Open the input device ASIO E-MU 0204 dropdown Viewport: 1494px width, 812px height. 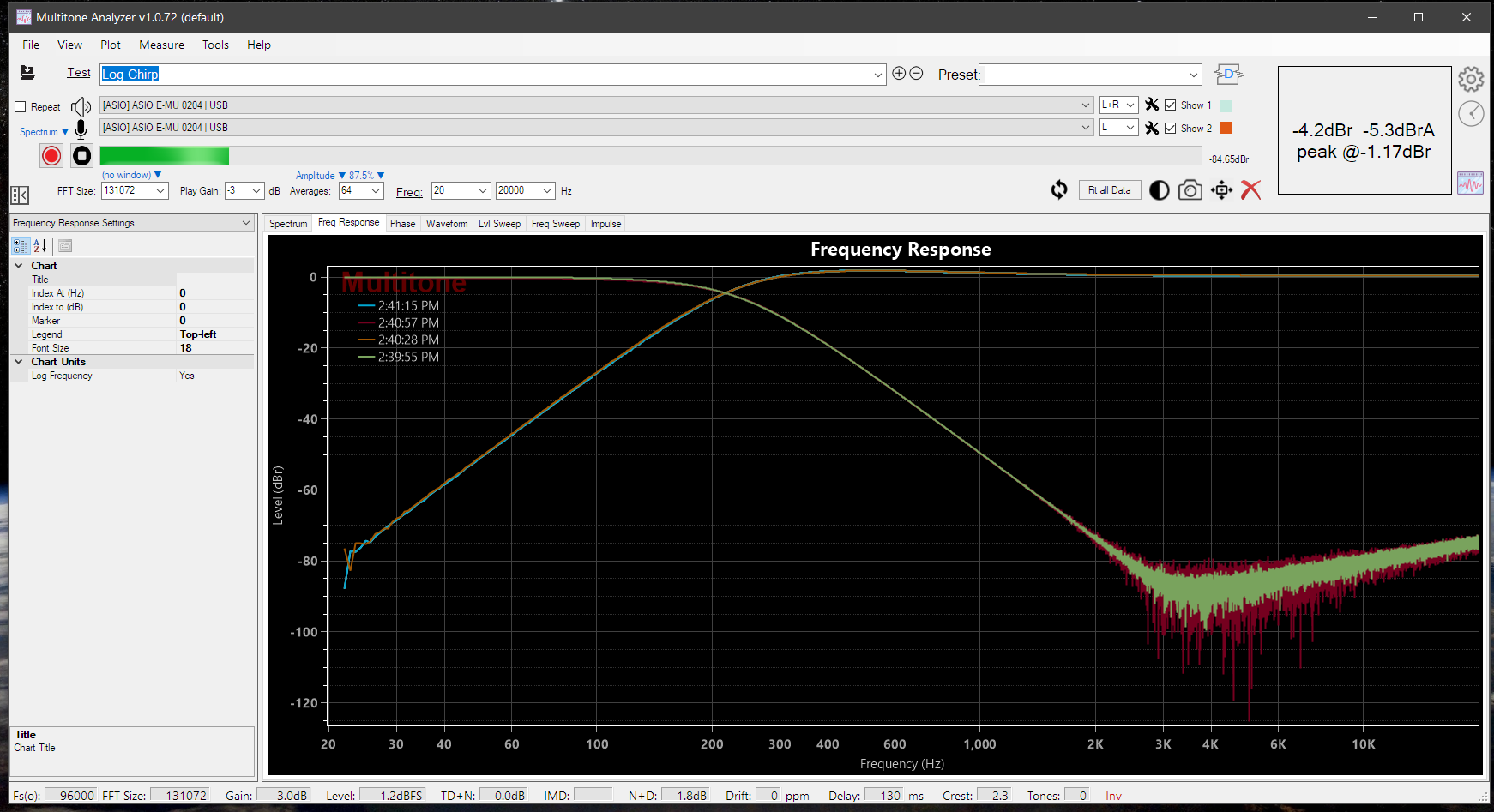point(1086,128)
